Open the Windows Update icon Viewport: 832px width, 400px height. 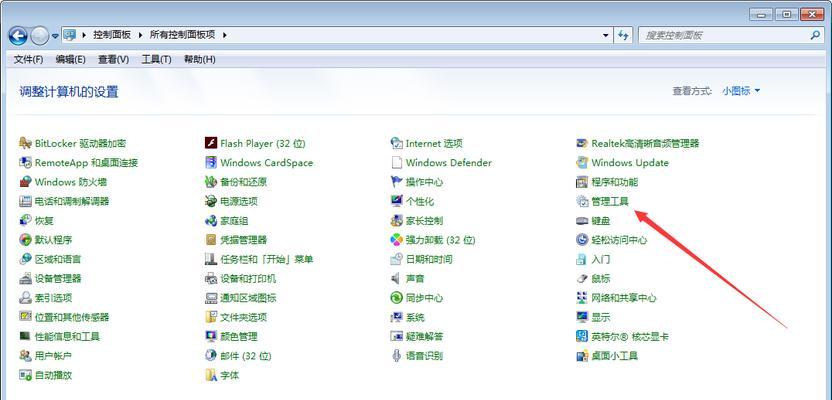tap(582, 162)
